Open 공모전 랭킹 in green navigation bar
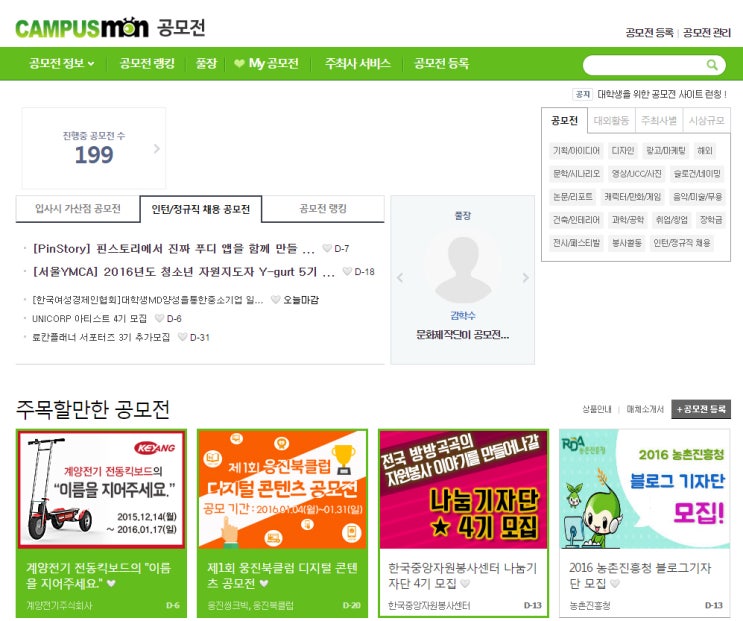Viewport: 743px width, 621px height. [x=147, y=63]
